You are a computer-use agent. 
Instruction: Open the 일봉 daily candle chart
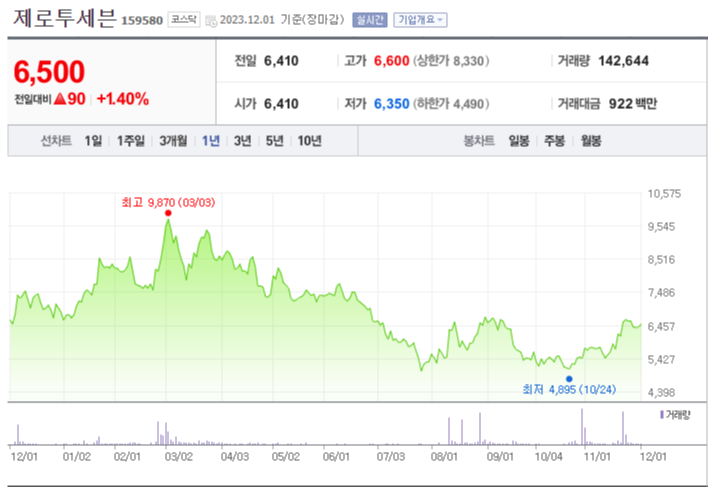[519, 141]
